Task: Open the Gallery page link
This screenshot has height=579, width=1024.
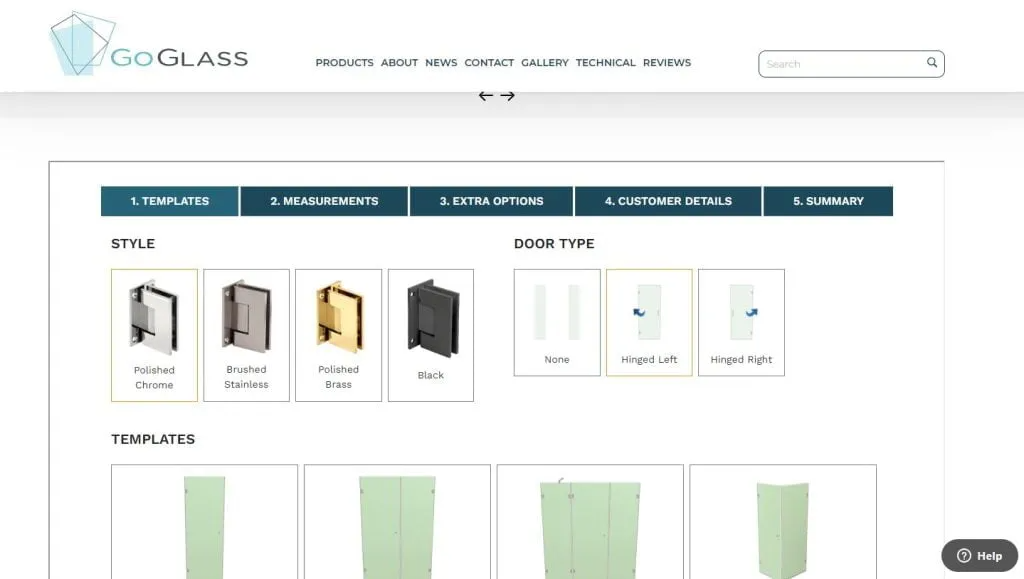Action: click(x=545, y=63)
